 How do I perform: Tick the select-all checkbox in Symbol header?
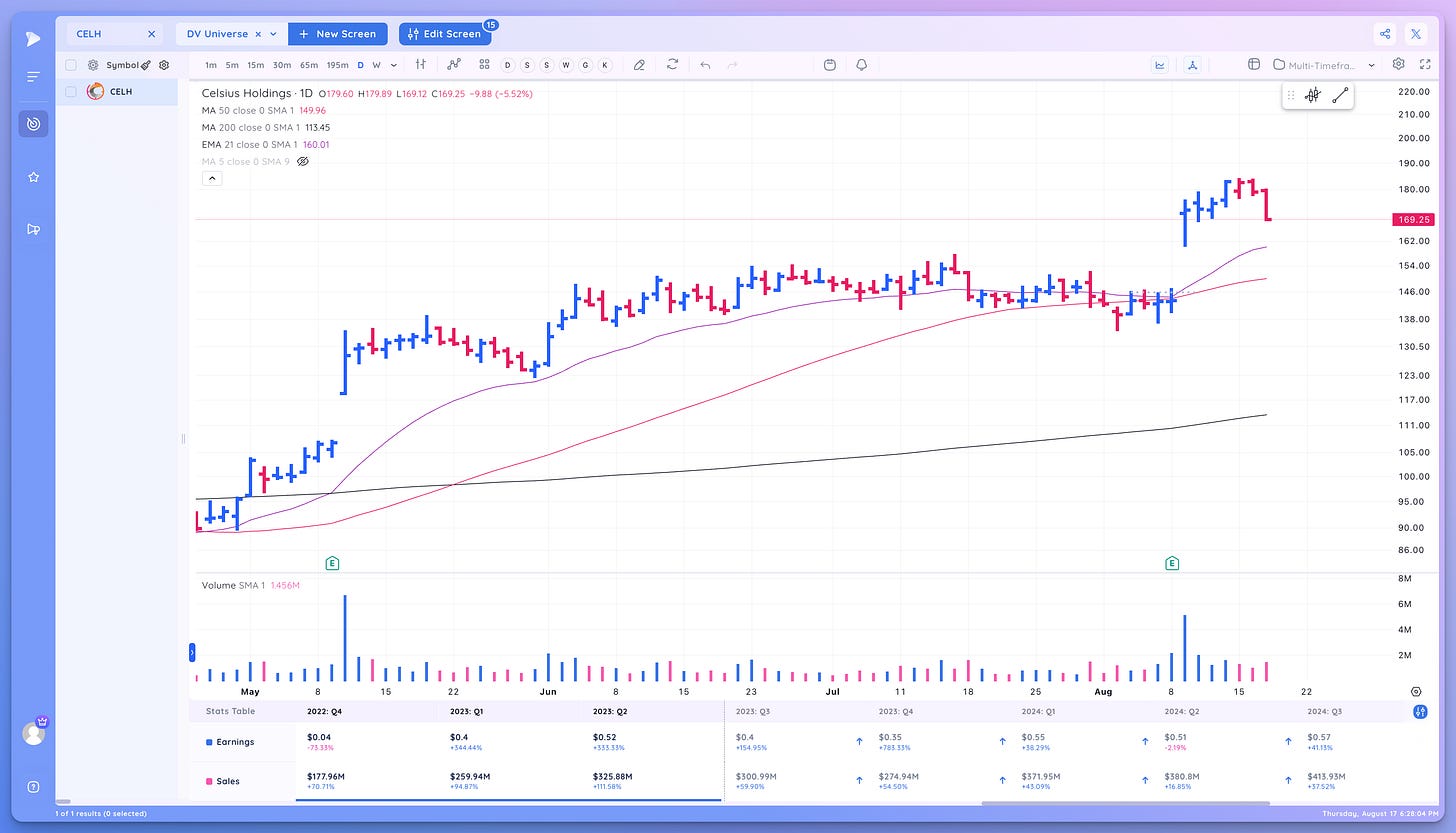pyautogui.click(x=71, y=65)
